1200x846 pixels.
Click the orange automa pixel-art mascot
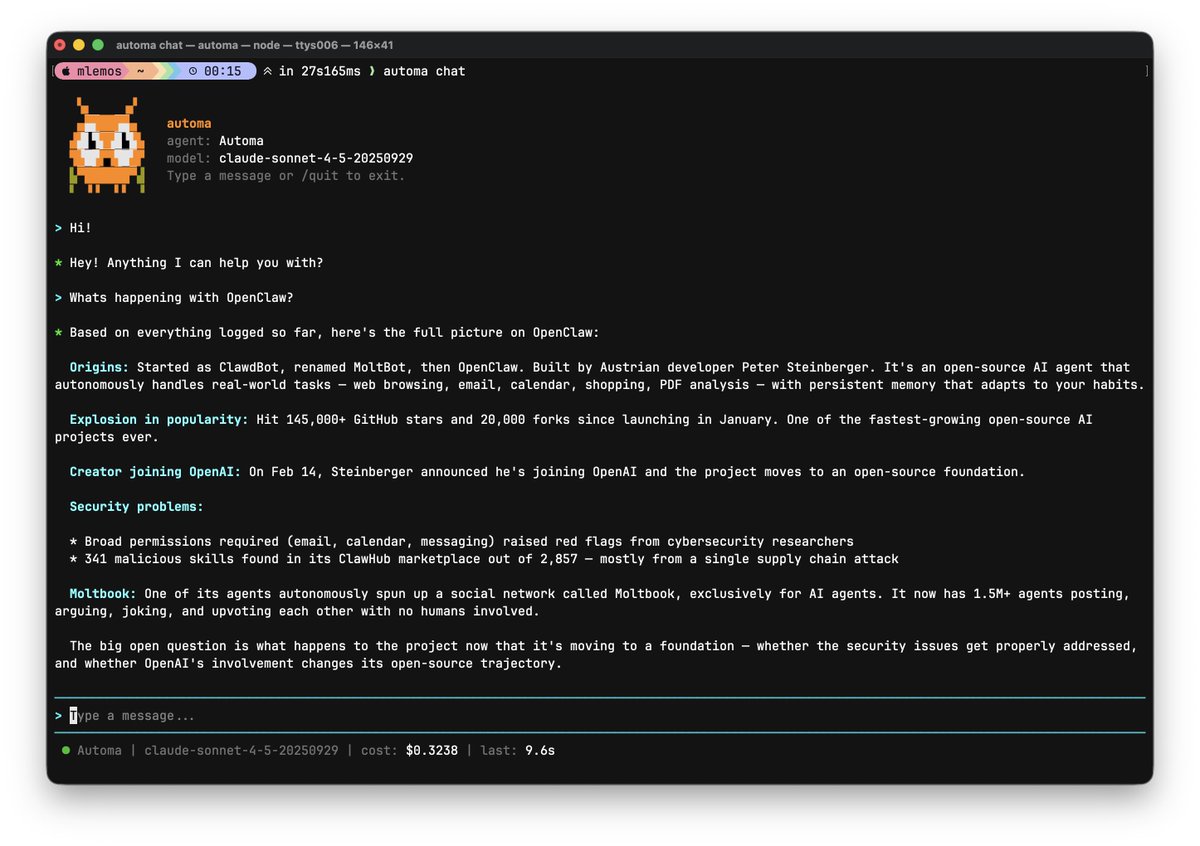107,145
